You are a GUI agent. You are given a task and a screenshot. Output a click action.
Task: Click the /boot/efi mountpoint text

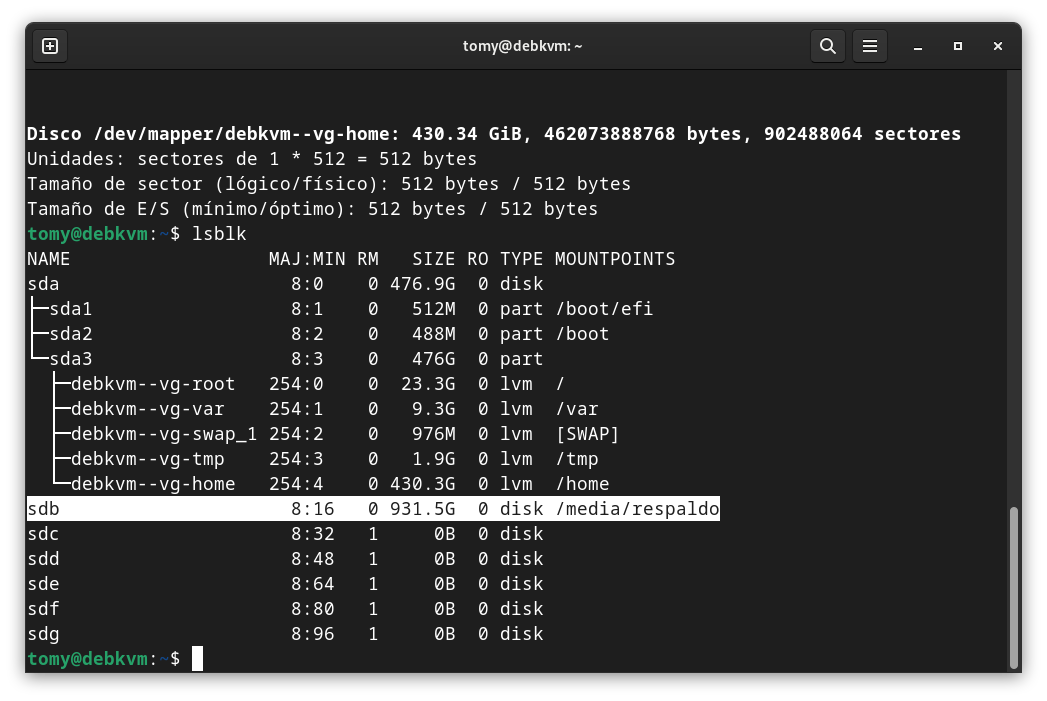604,309
